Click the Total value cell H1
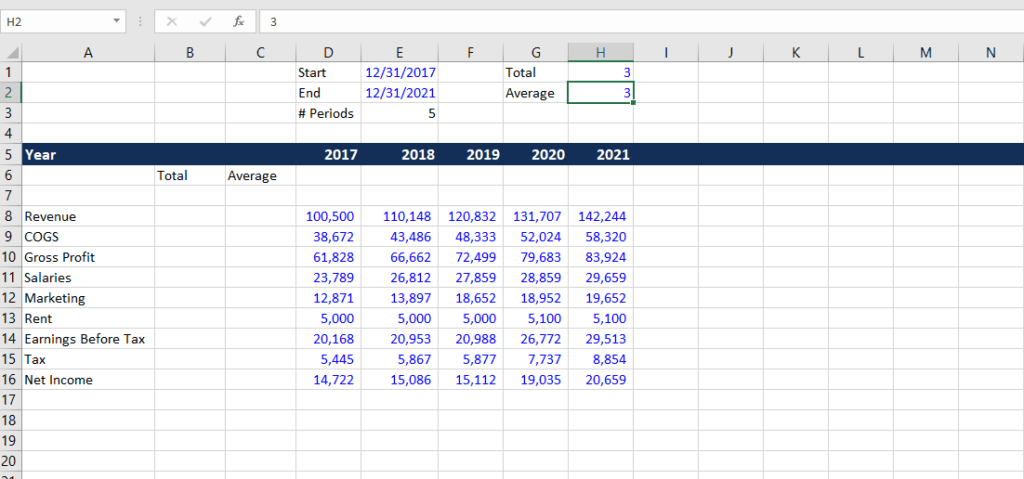Screen dimensions: 1024x479 [x=600, y=73]
